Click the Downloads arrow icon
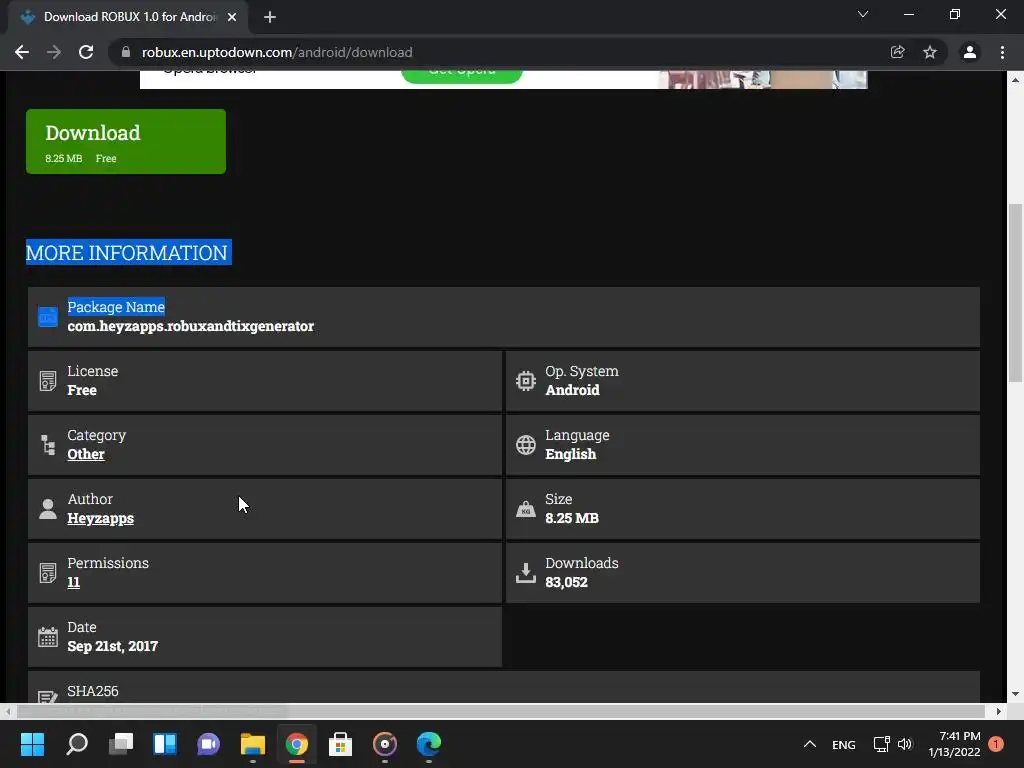This screenshot has height=768, width=1024. (526, 573)
